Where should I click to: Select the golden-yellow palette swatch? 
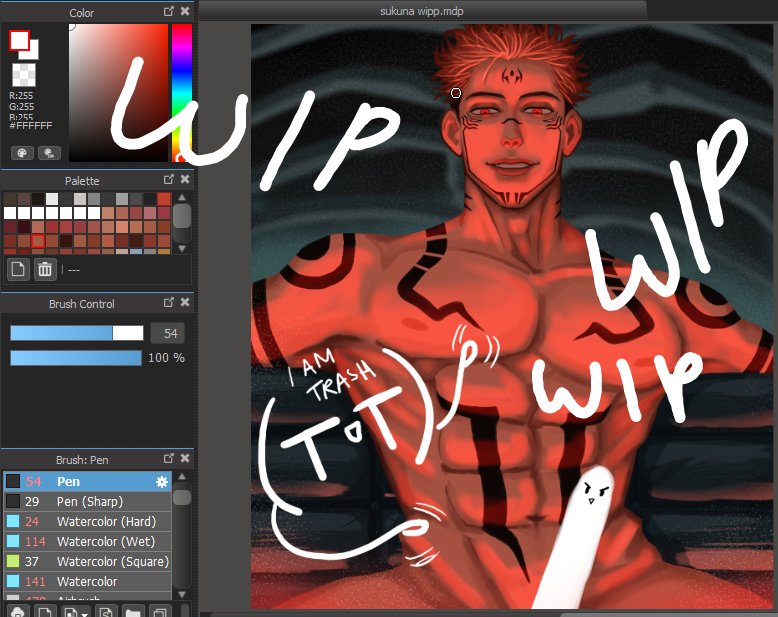(164, 252)
